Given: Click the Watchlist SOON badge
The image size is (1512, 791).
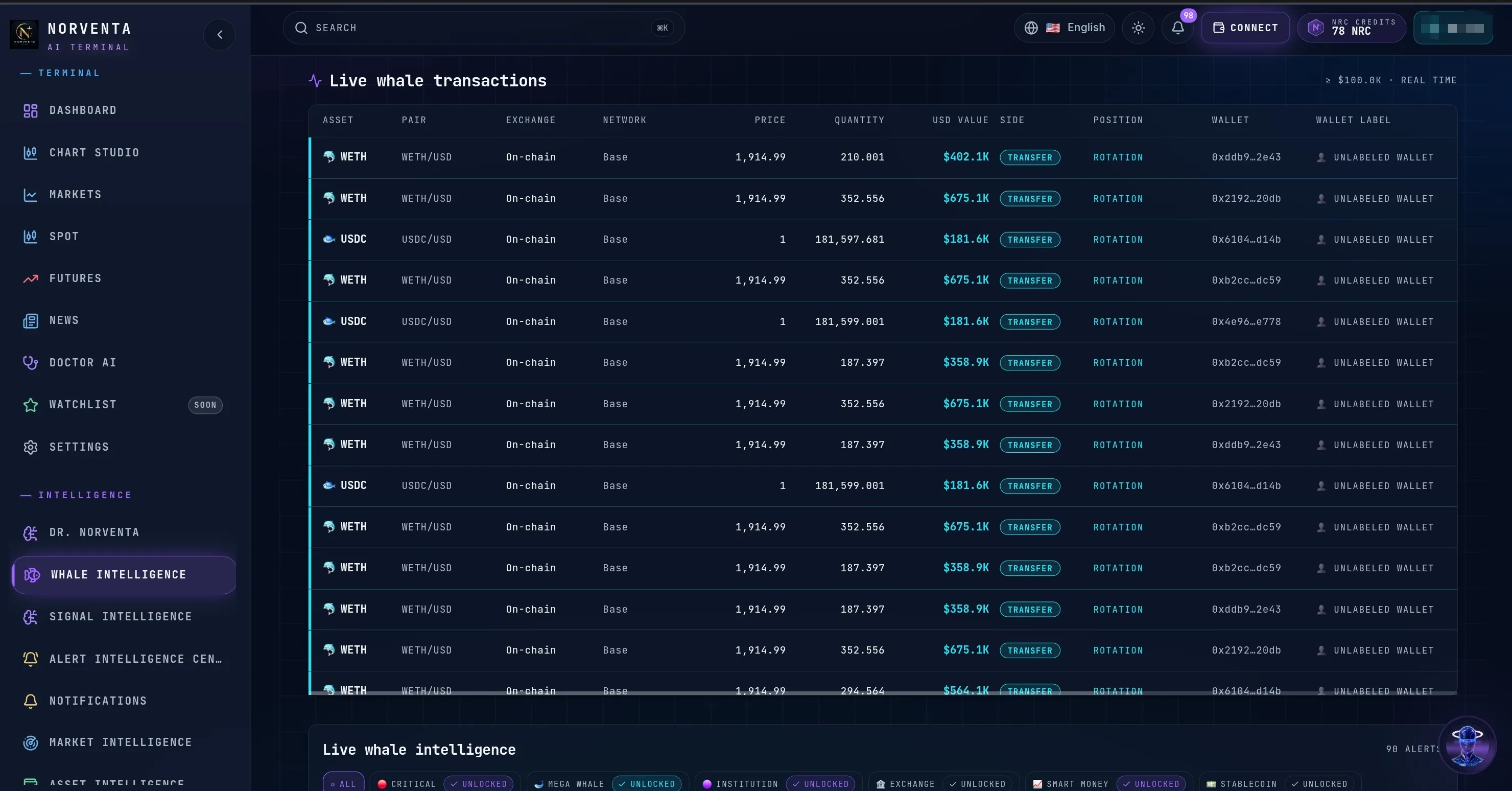Looking at the screenshot, I should coord(205,405).
